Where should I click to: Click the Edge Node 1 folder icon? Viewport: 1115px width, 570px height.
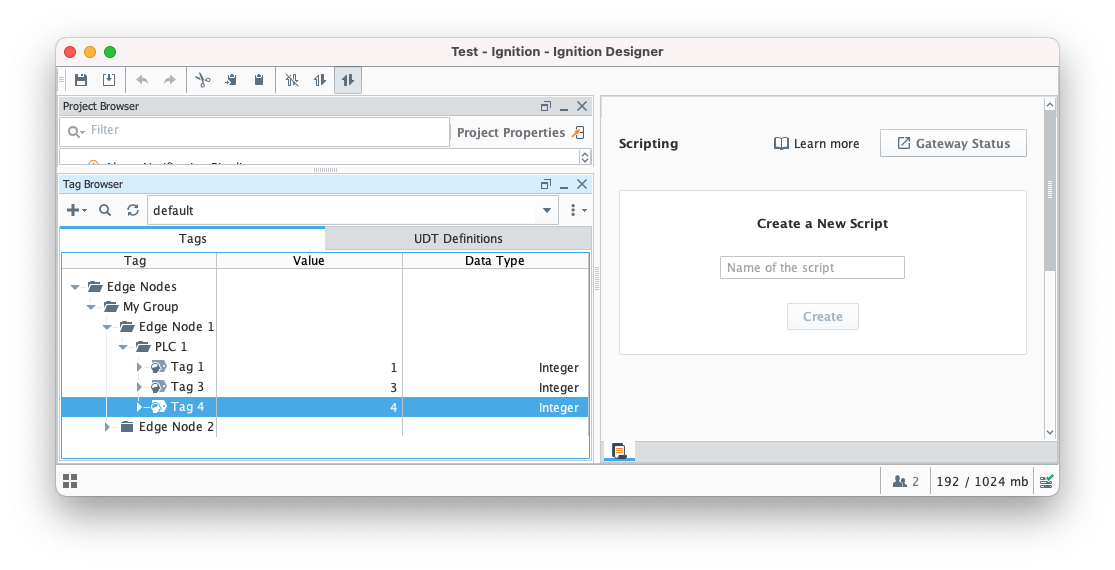[127, 326]
